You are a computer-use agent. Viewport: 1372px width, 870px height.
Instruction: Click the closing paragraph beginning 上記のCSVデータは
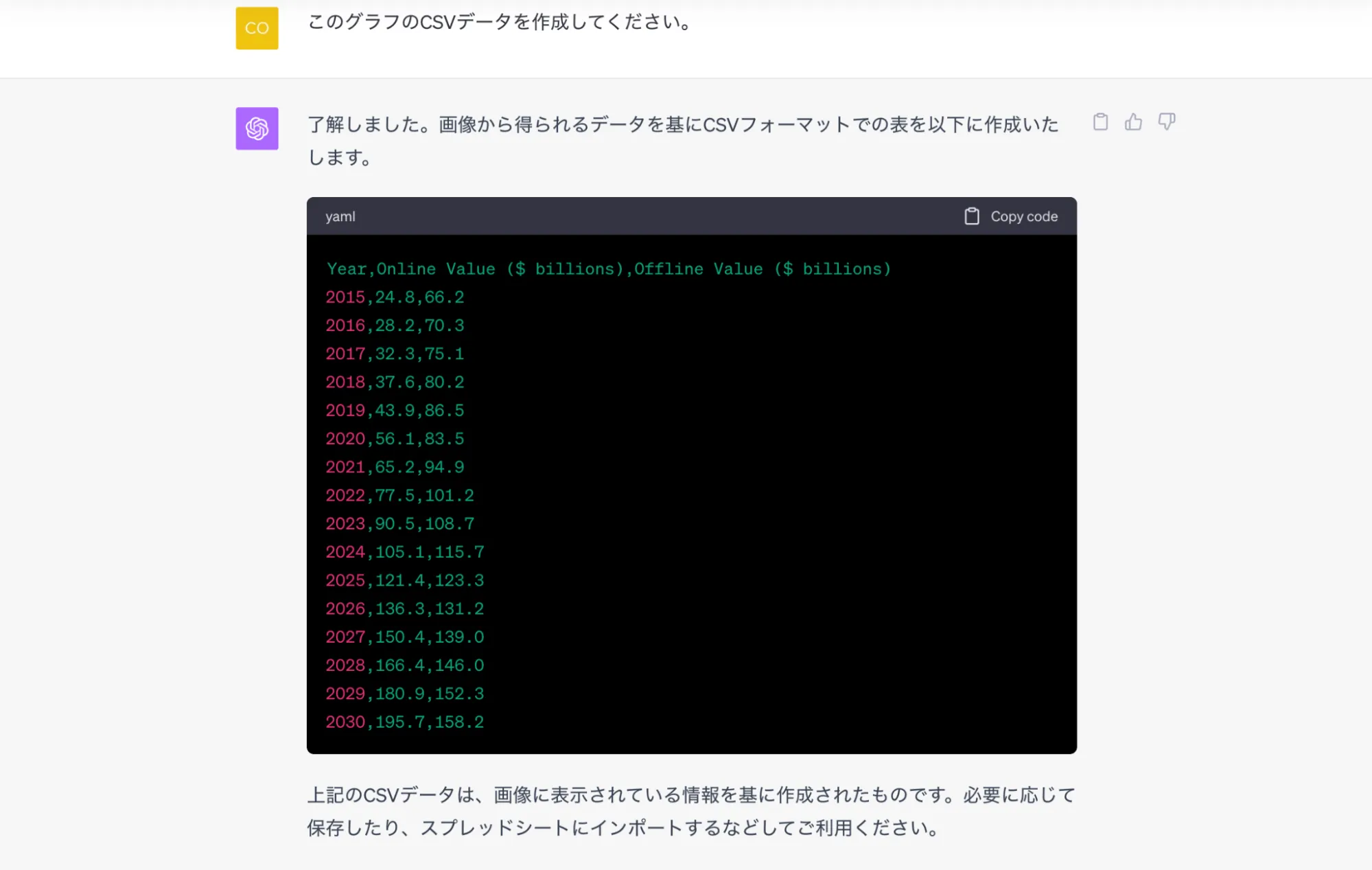coord(691,811)
